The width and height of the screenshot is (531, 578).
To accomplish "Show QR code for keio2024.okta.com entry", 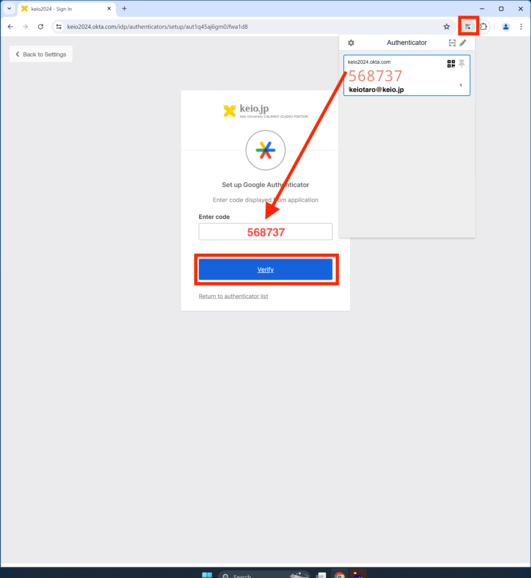I will [x=451, y=64].
